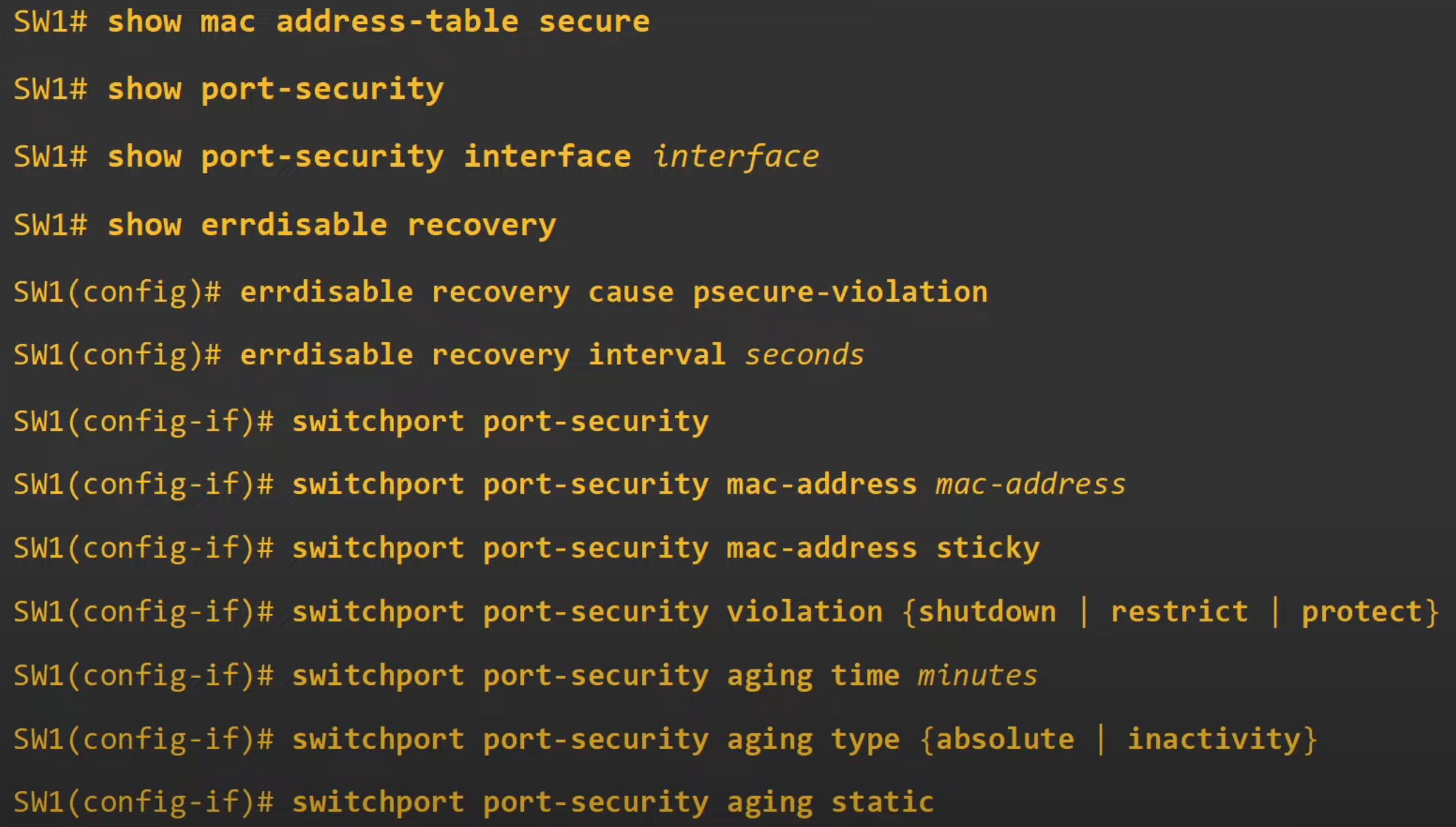Click the first 'SW1(config)#' prompt
The image size is (1456, 827).
[x=117, y=292]
